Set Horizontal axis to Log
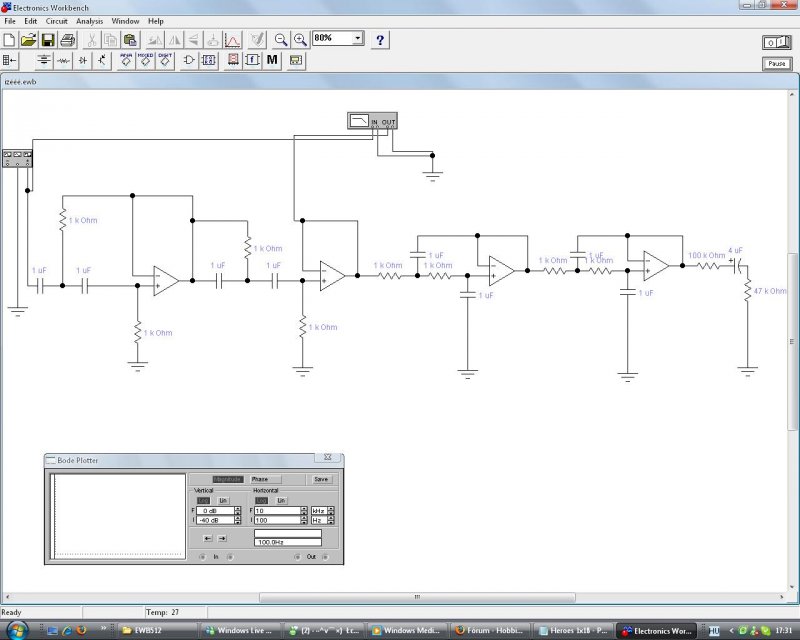This screenshot has height=640, width=800. click(x=261, y=501)
